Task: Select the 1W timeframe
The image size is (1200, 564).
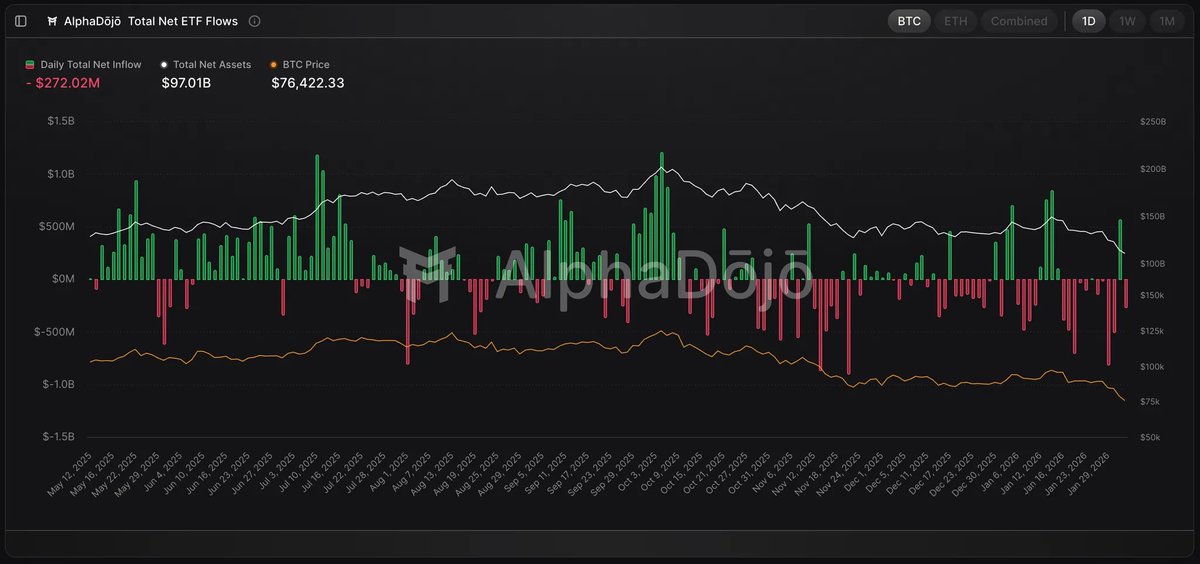Action: click(1127, 21)
